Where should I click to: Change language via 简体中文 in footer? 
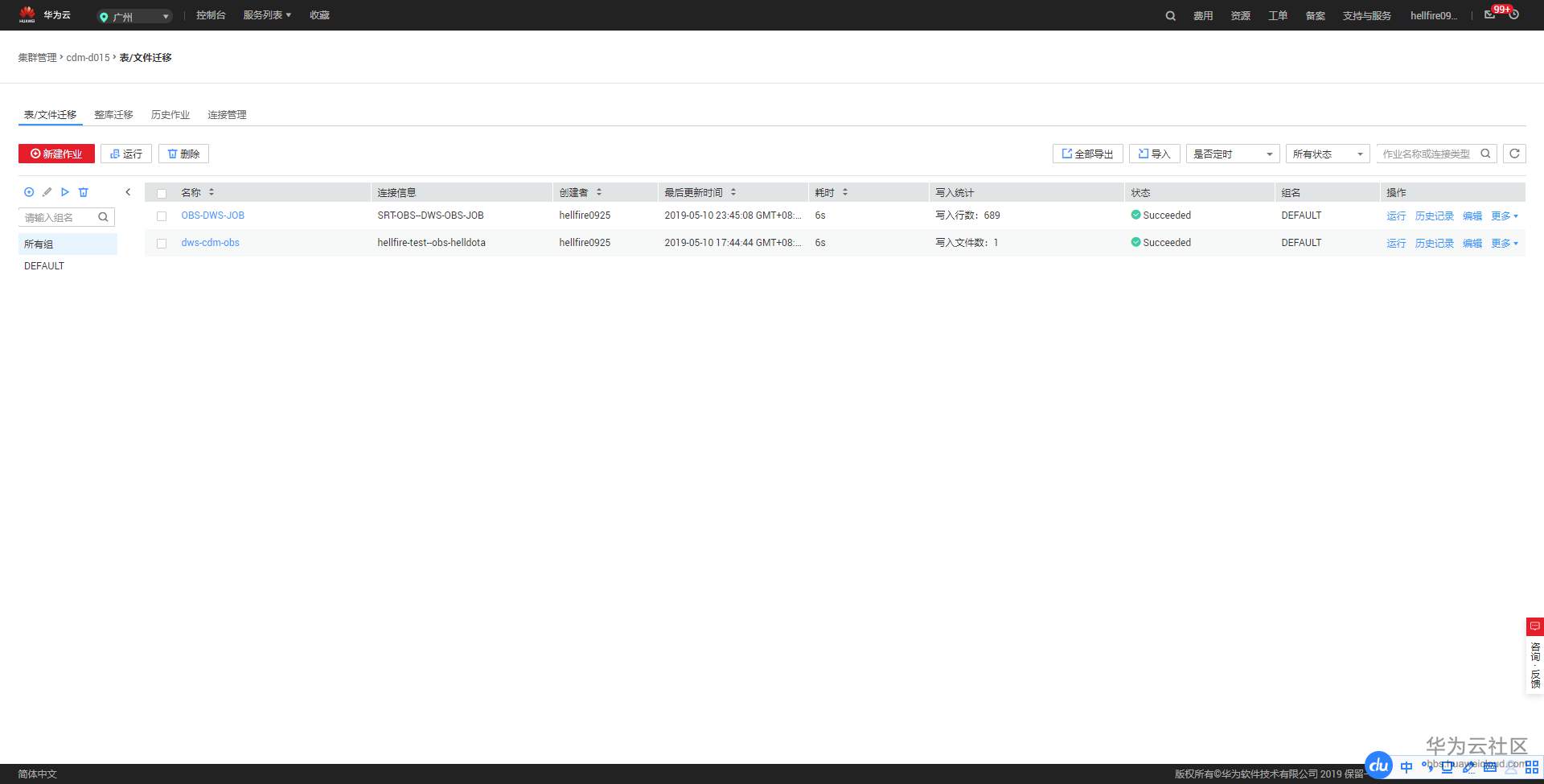click(38, 774)
